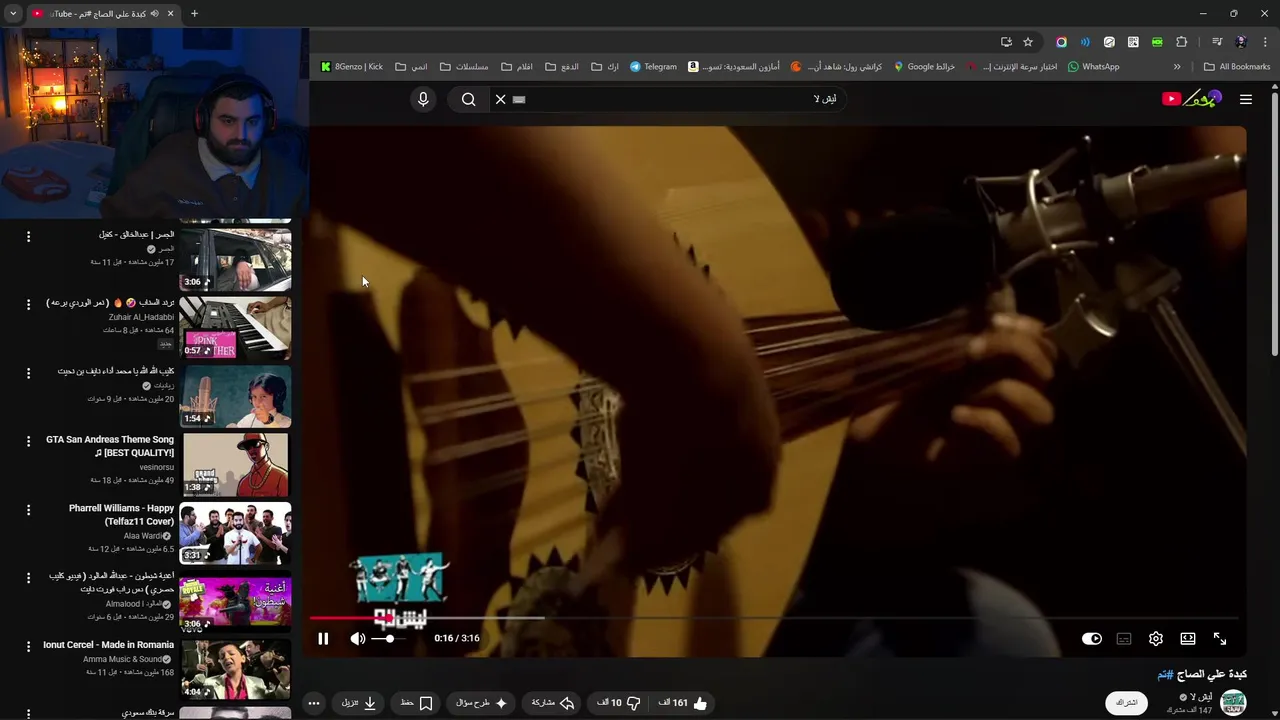The height and width of the screenshot is (720, 1280).
Task: Exit full screen using expand arrows icon
Action: [1220, 639]
